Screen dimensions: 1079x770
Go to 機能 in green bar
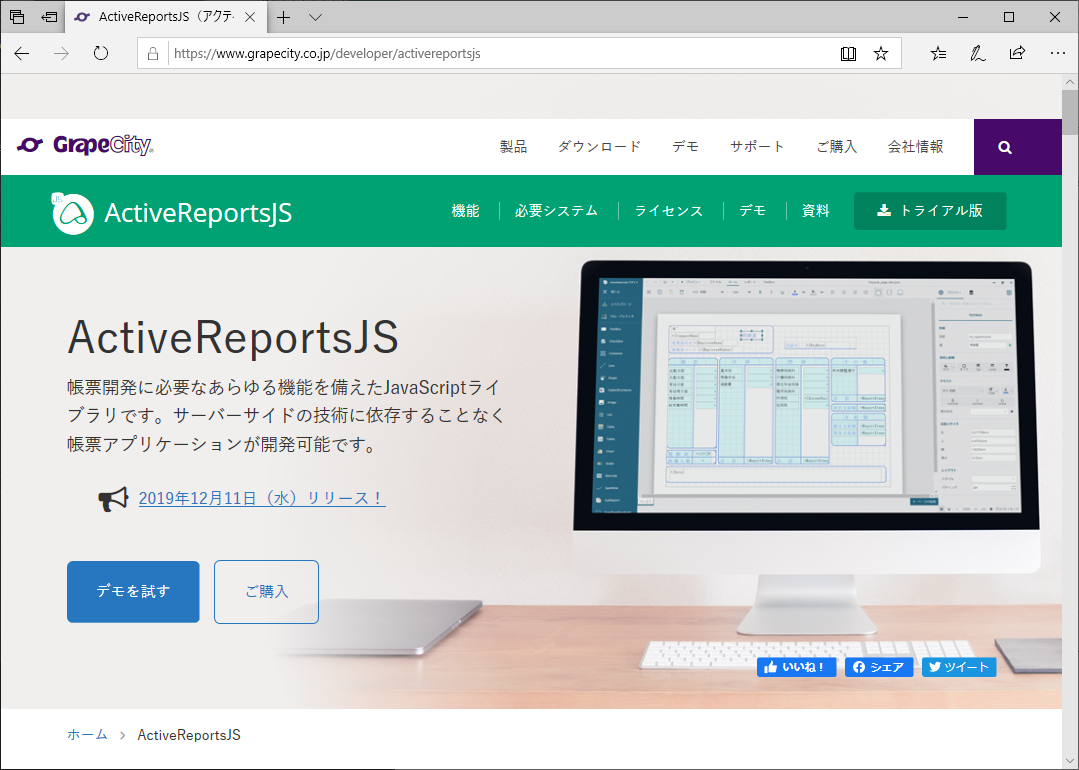click(465, 211)
